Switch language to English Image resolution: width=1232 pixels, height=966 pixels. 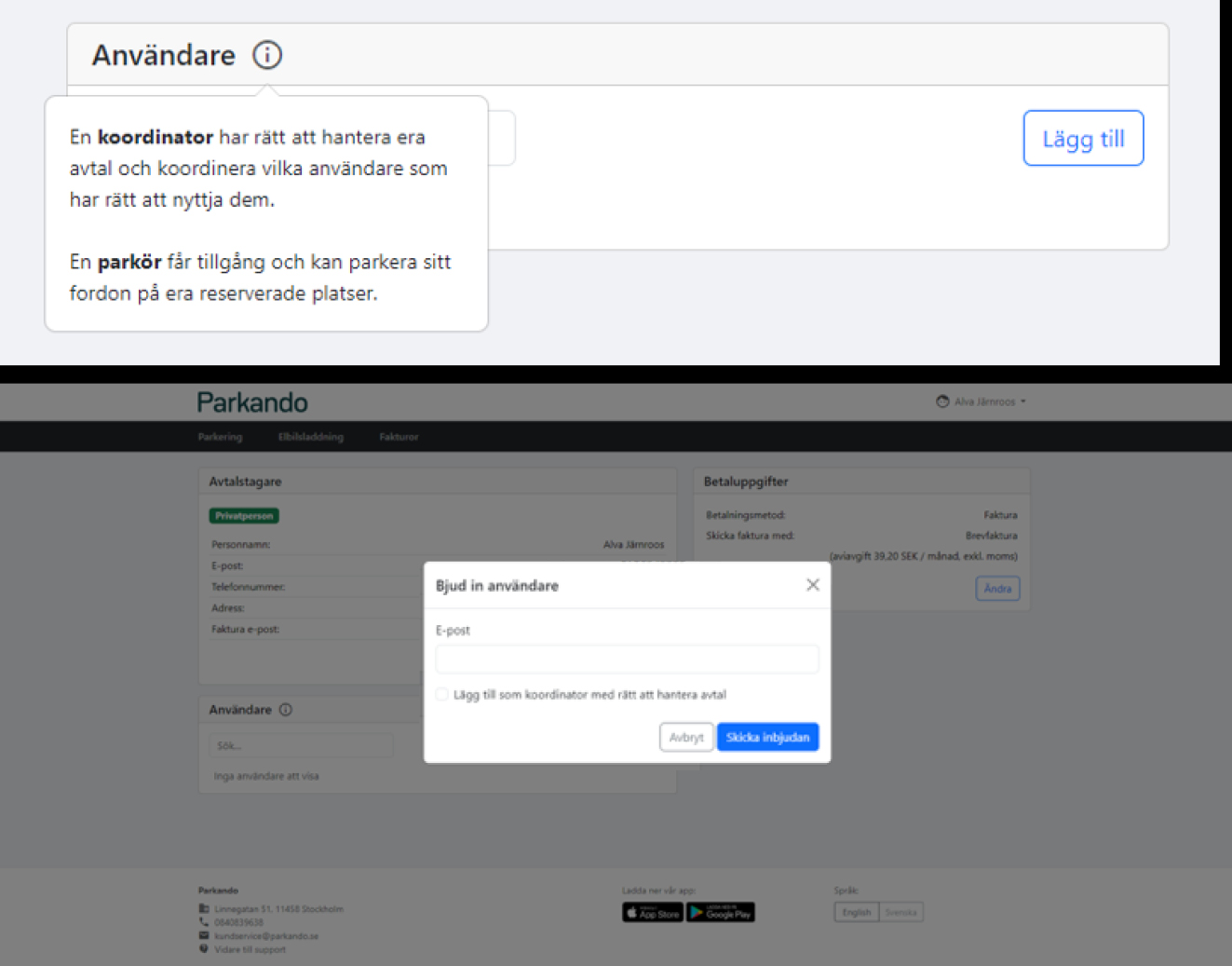click(857, 913)
